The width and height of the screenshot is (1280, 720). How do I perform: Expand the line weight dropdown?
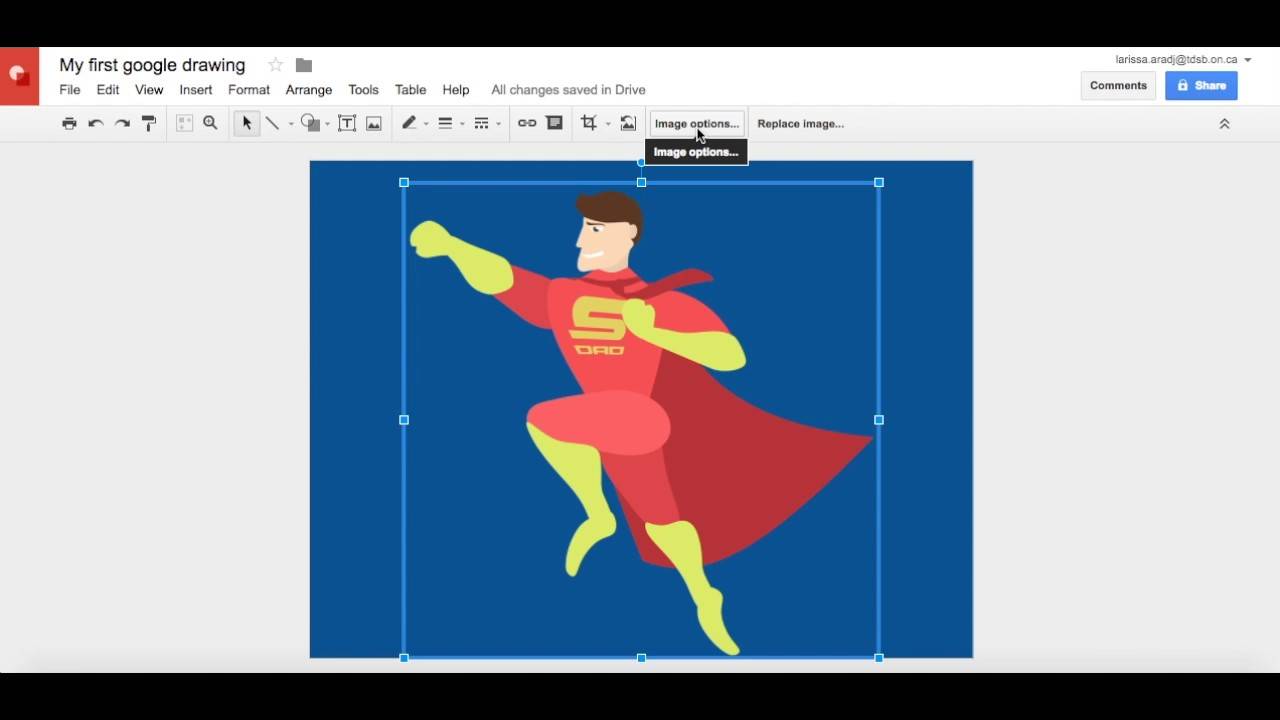tap(462, 125)
